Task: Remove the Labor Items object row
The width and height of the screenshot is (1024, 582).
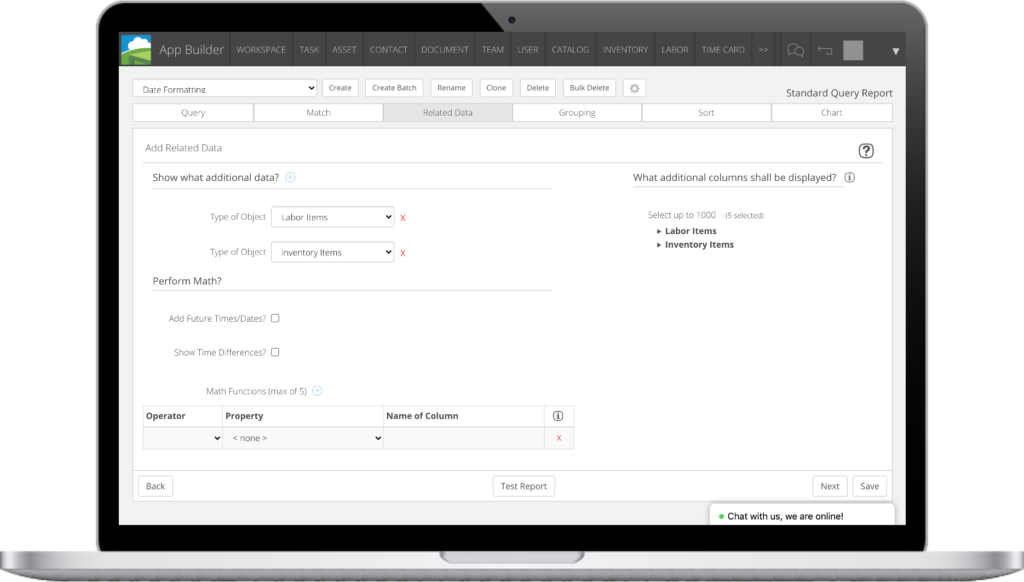Action: pyautogui.click(x=403, y=218)
